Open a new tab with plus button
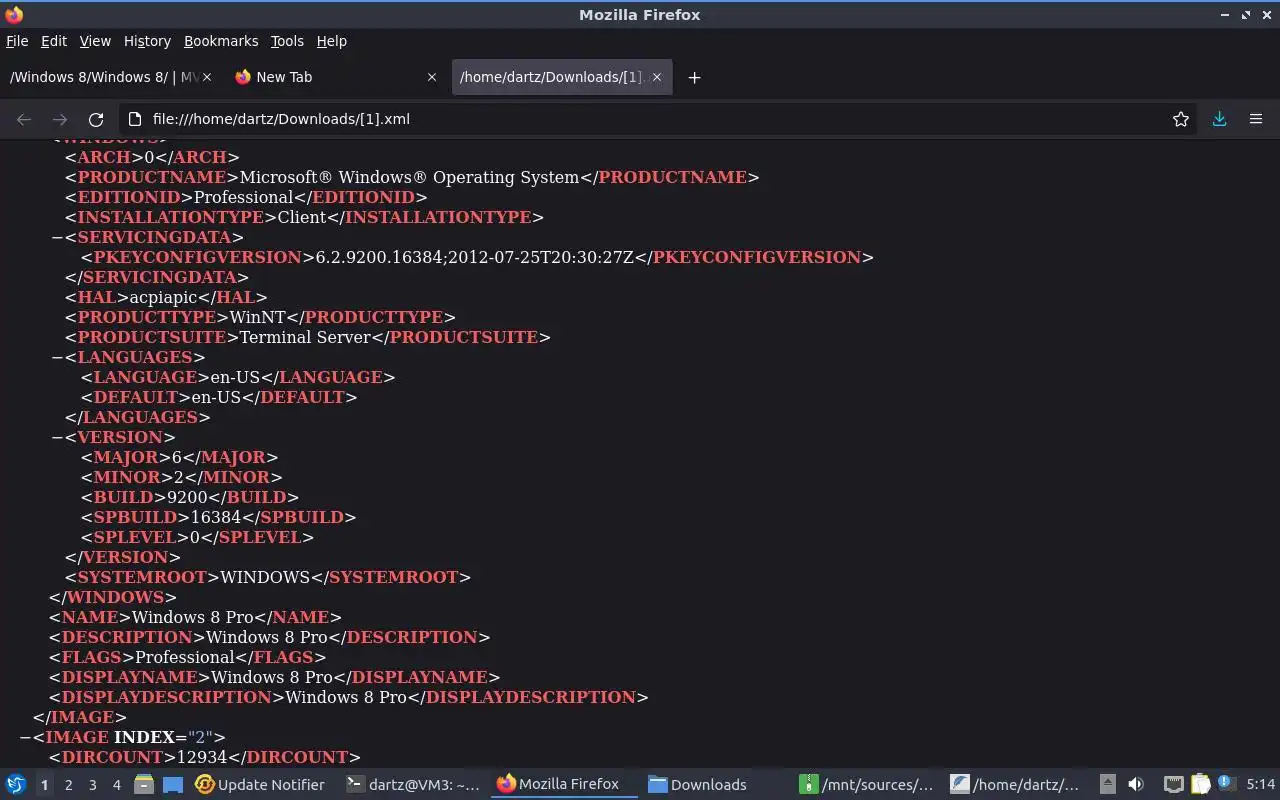The width and height of the screenshot is (1280, 800). 694,77
